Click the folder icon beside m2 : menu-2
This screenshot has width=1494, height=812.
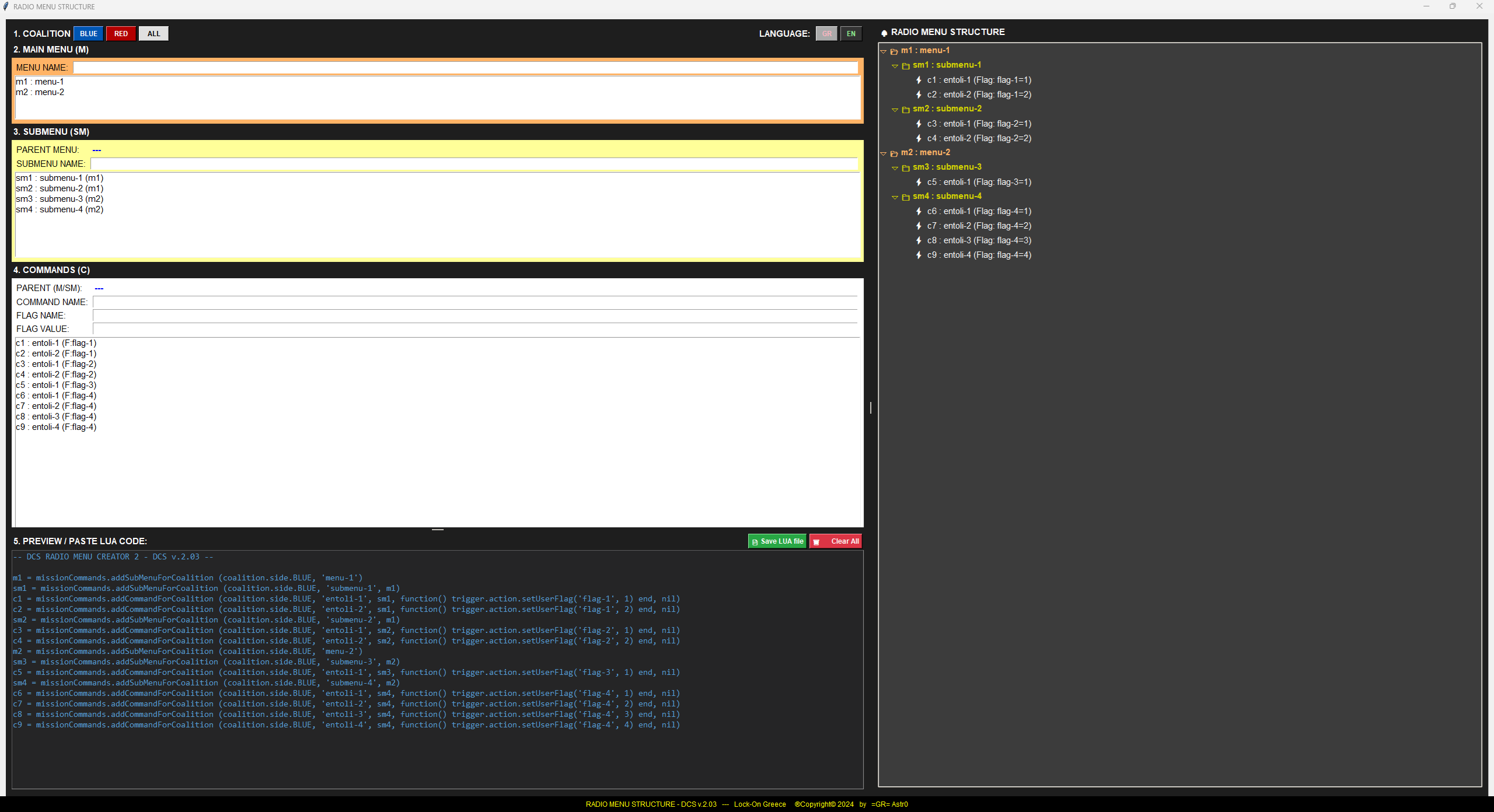pyautogui.click(x=895, y=153)
